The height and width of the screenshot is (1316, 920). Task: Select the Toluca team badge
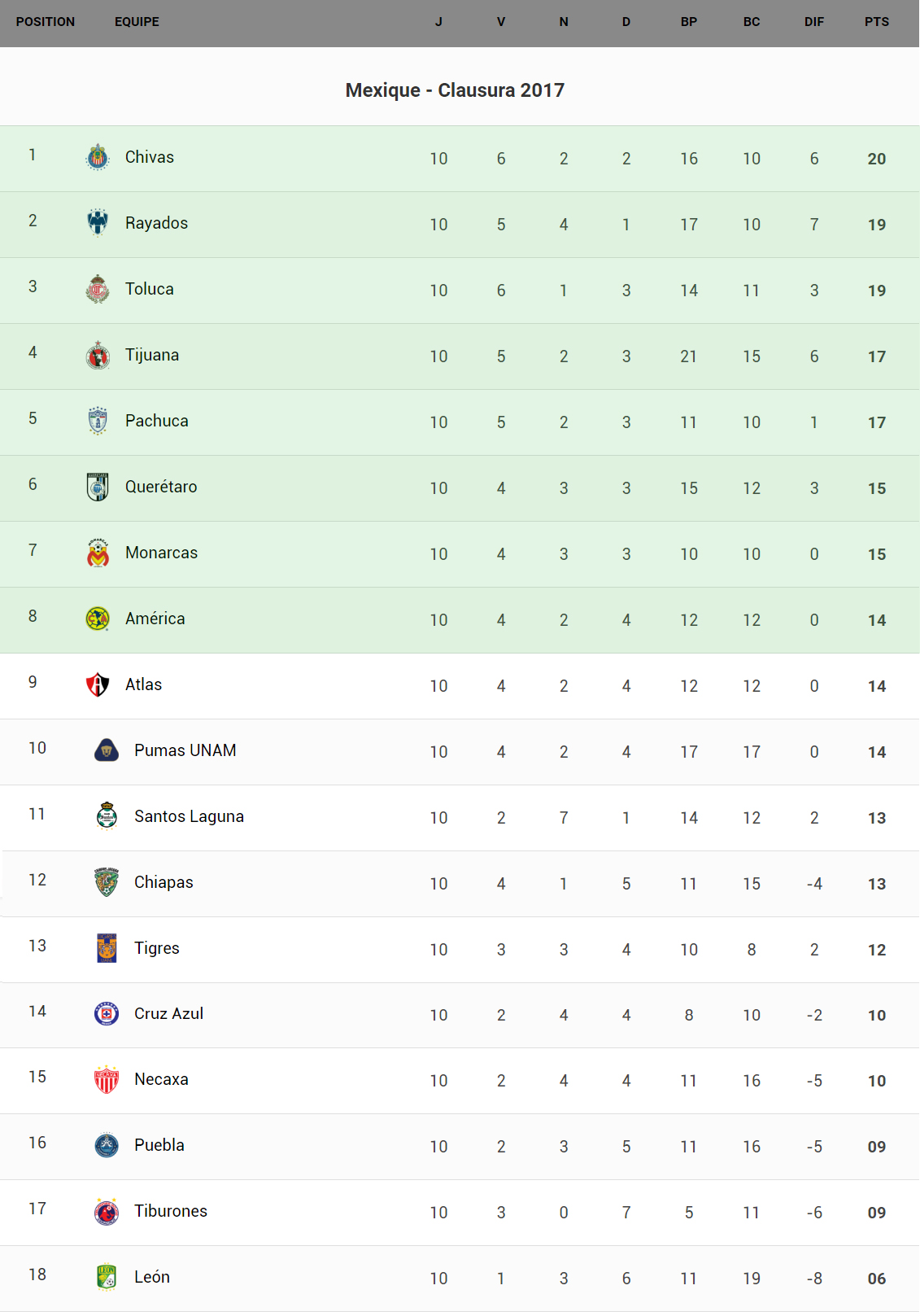(x=98, y=289)
